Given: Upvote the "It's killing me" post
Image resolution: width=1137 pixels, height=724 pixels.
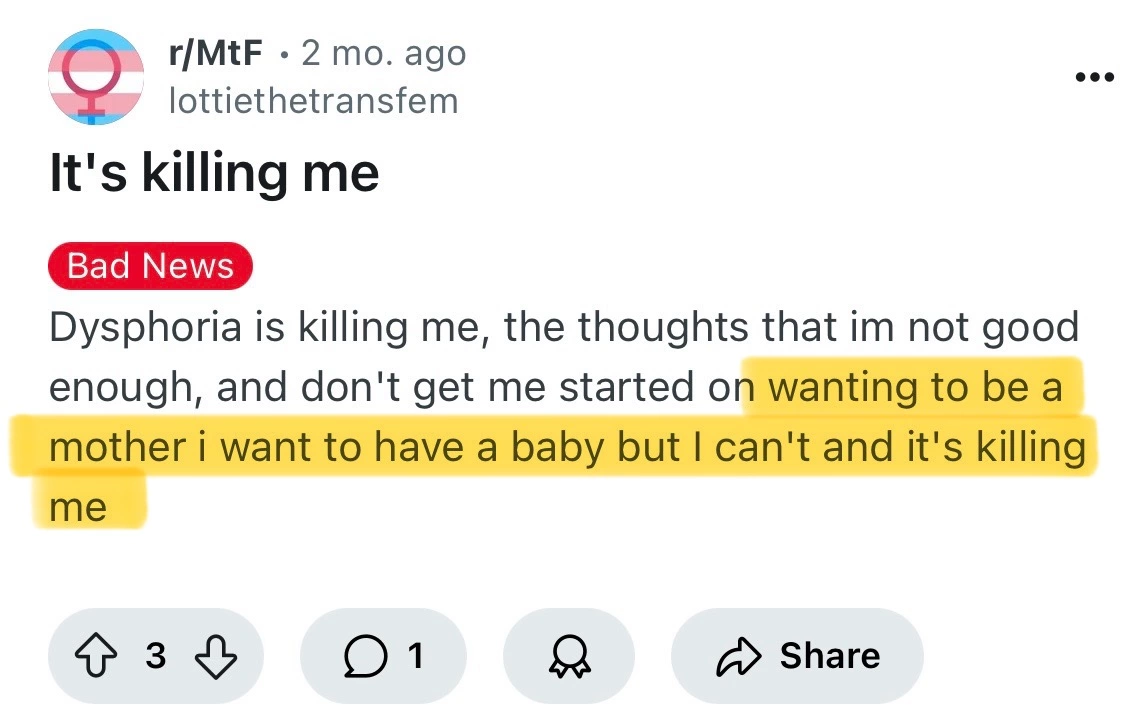Looking at the screenshot, I should click(95, 656).
